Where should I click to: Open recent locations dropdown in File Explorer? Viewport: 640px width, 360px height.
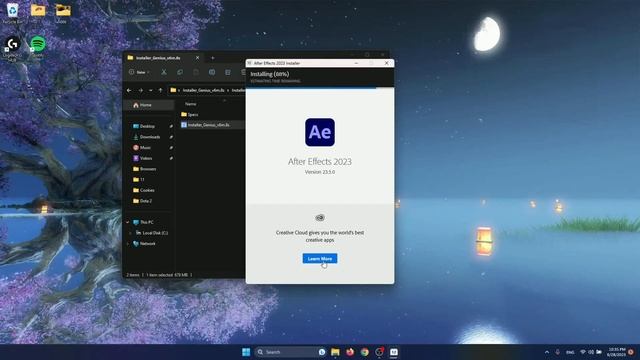[x=151, y=90]
